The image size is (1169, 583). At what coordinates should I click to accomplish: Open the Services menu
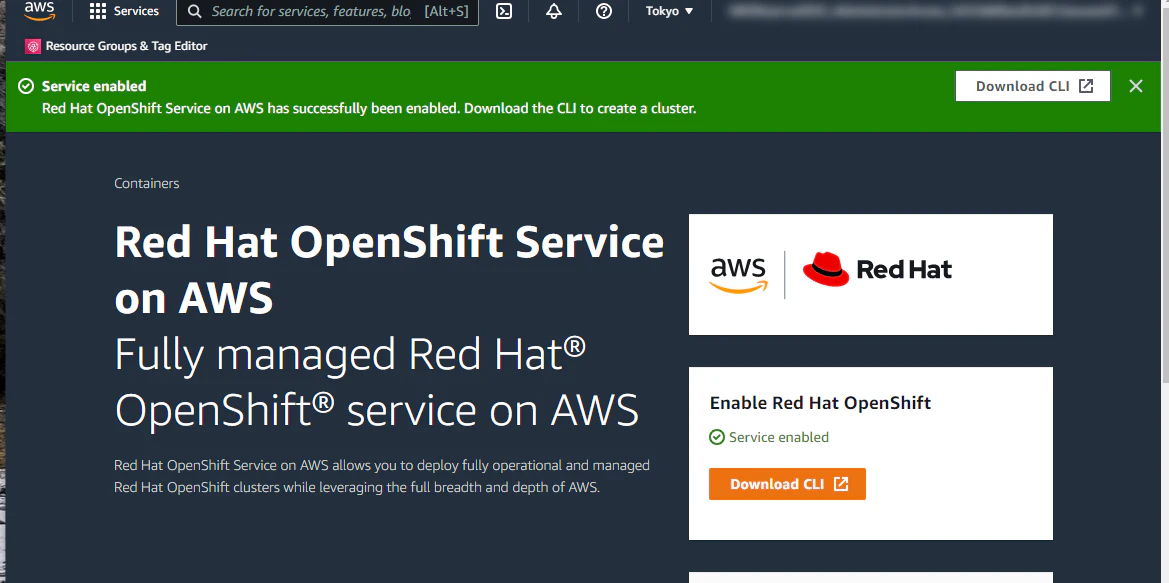124,11
